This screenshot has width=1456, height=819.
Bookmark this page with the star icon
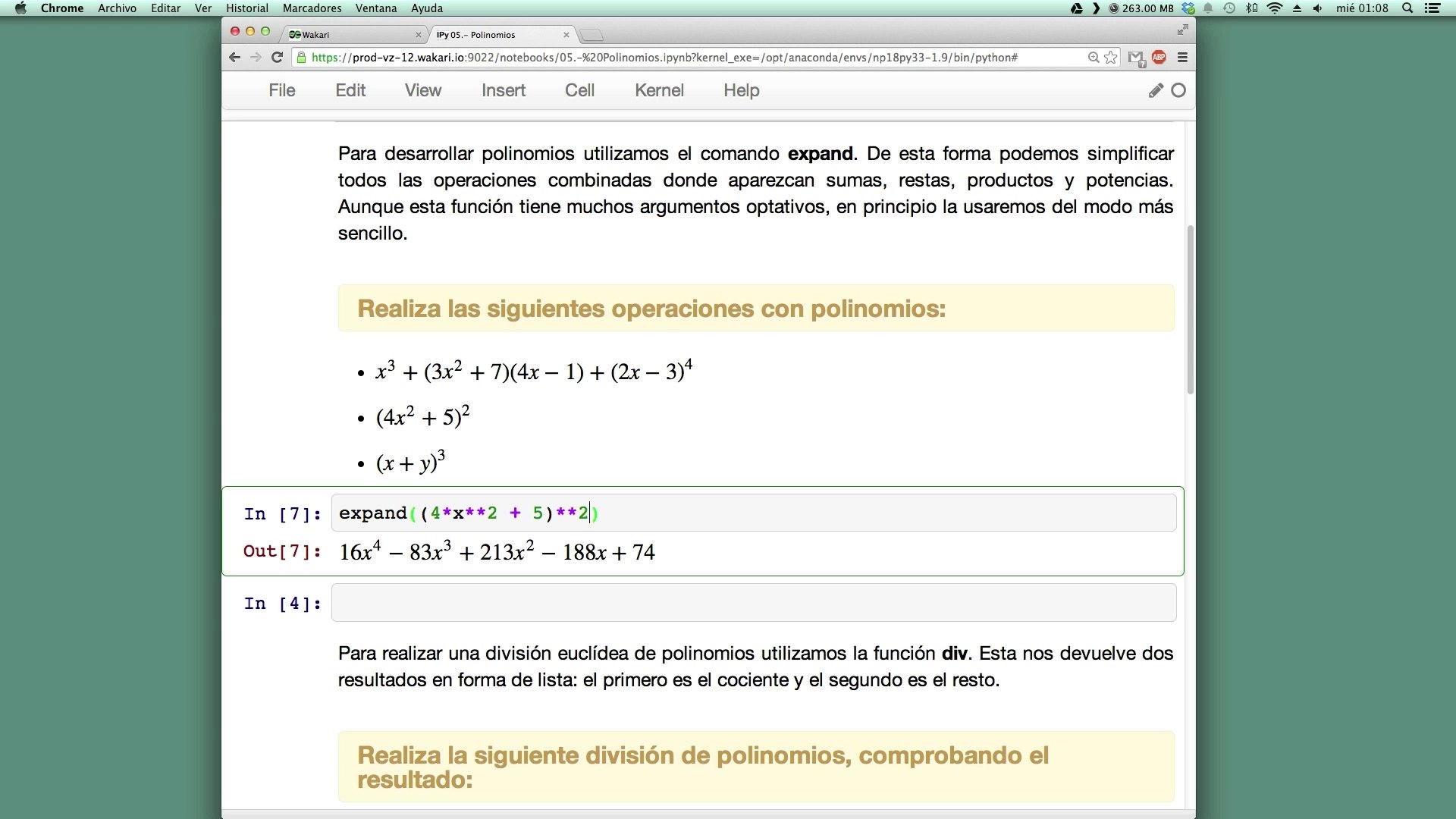(x=1111, y=58)
